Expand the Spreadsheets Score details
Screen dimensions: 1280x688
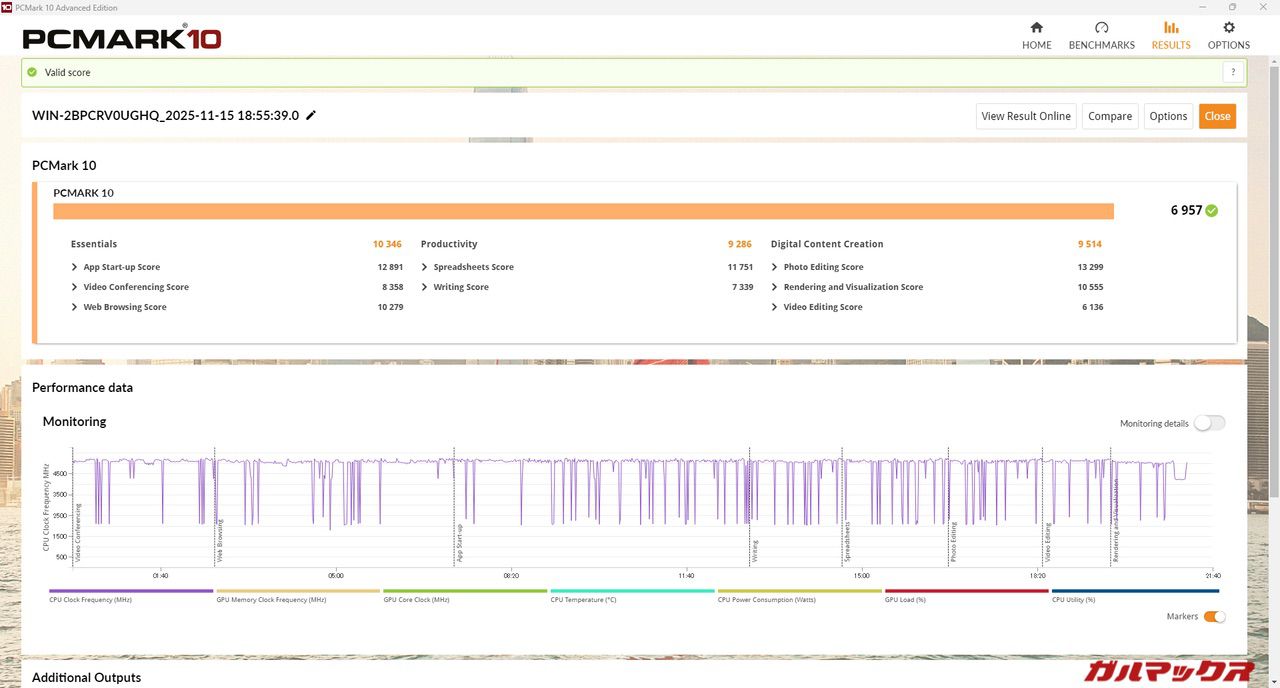click(425, 267)
